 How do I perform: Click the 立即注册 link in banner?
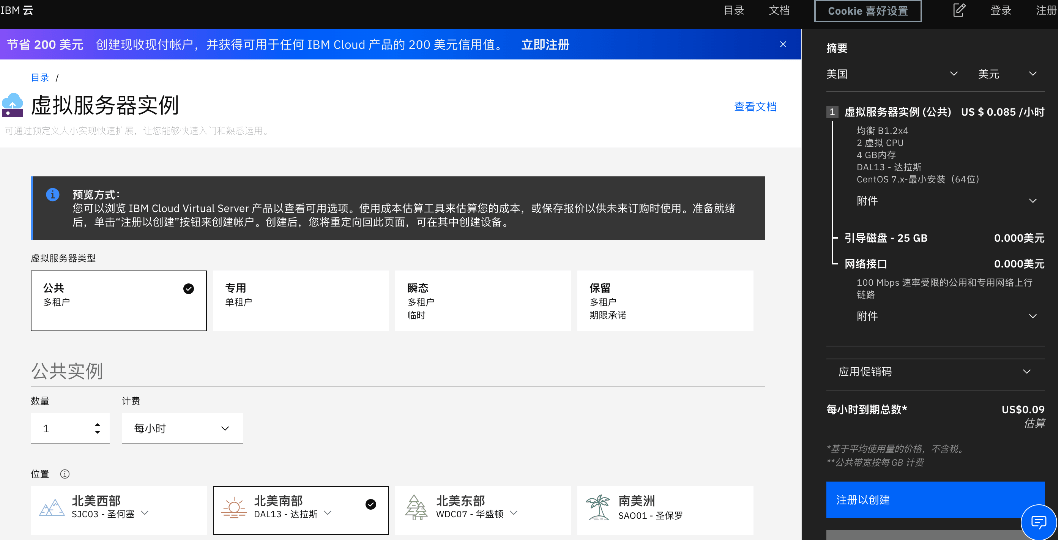click(545, 45)
